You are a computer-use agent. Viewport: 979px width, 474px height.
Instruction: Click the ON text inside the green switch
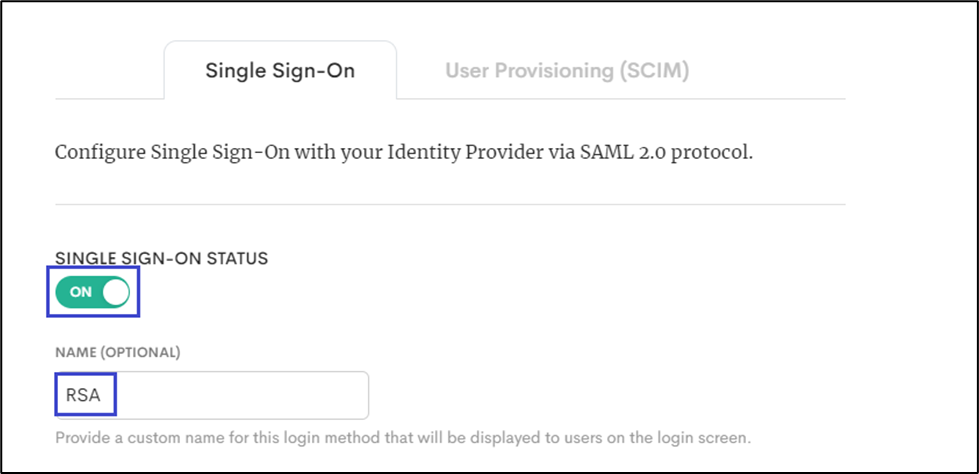tap(81, 292)
